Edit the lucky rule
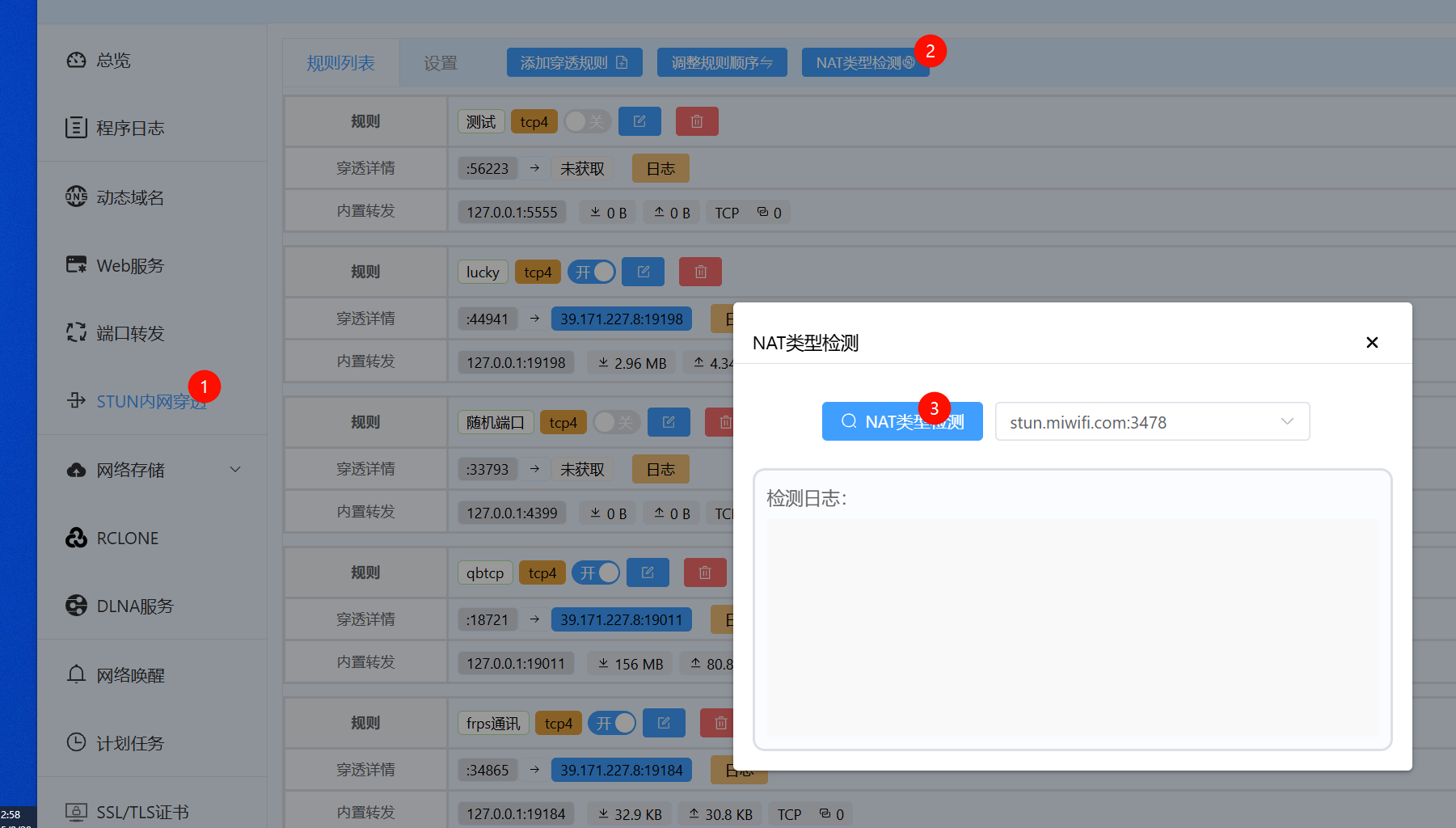 (x=644, y=272)
